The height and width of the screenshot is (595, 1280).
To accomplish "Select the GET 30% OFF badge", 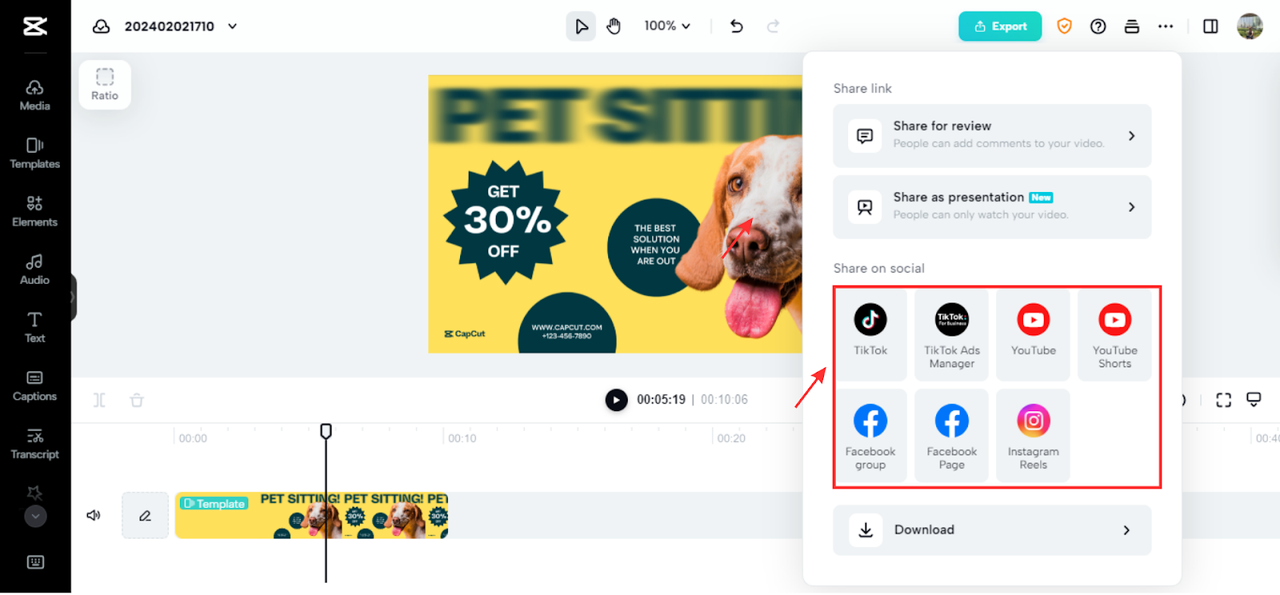I will click(503, 220).
